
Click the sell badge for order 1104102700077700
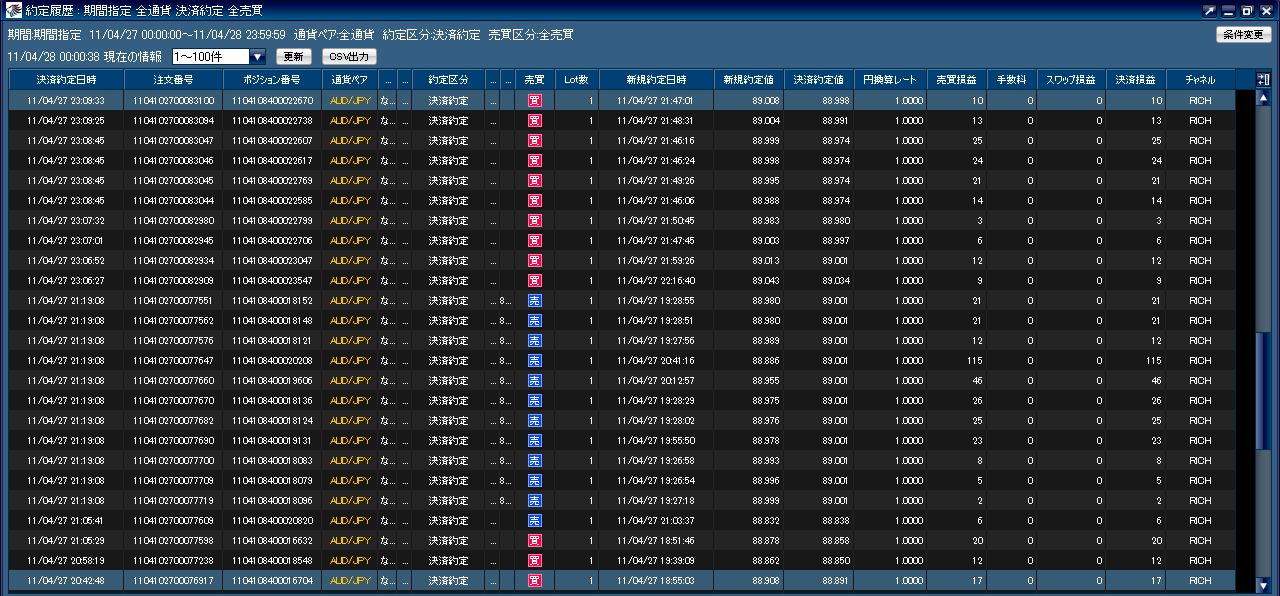point(535,460)
